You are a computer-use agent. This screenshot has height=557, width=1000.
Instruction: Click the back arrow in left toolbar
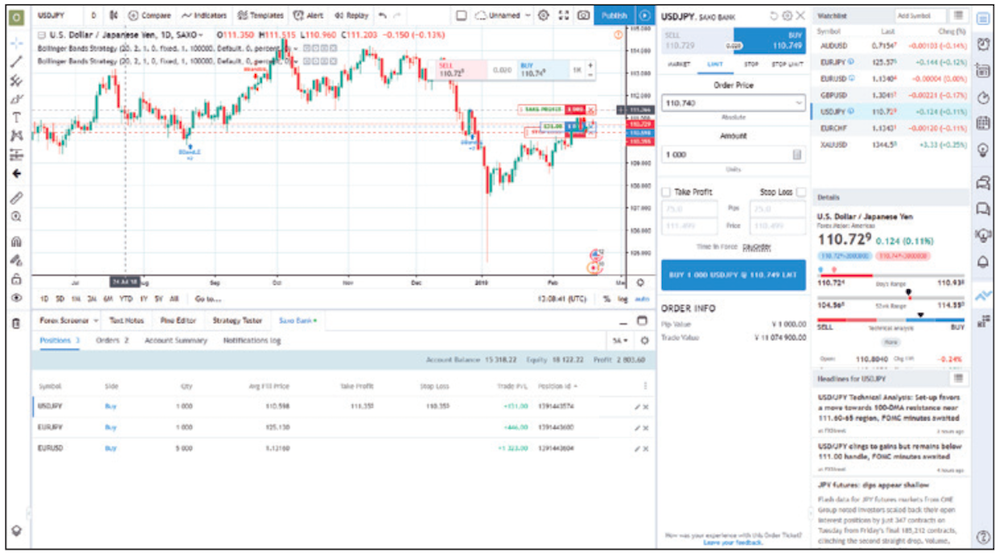(x=16, y=174)
